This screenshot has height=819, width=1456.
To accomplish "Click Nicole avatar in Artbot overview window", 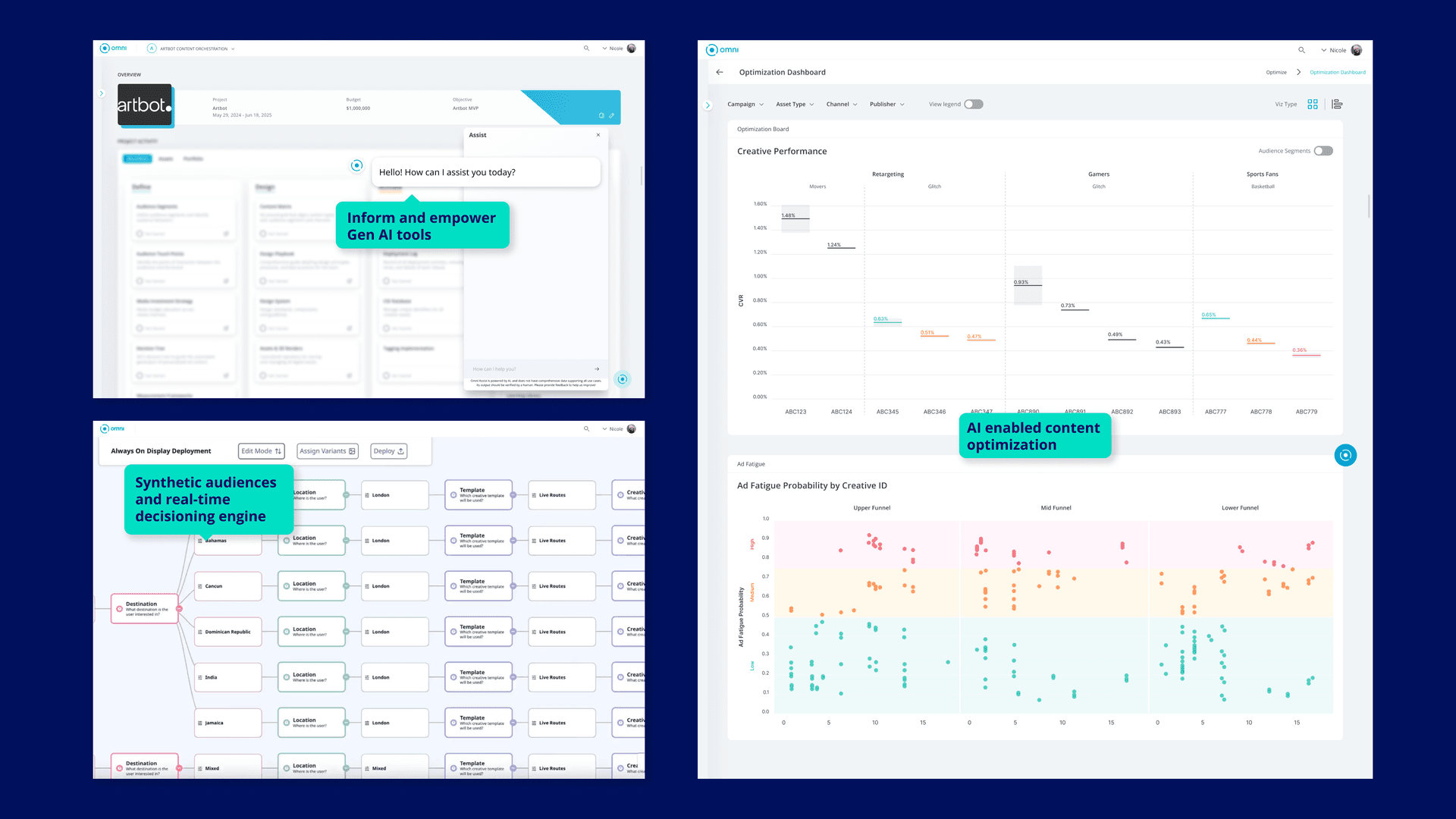I will pos(632,49).
